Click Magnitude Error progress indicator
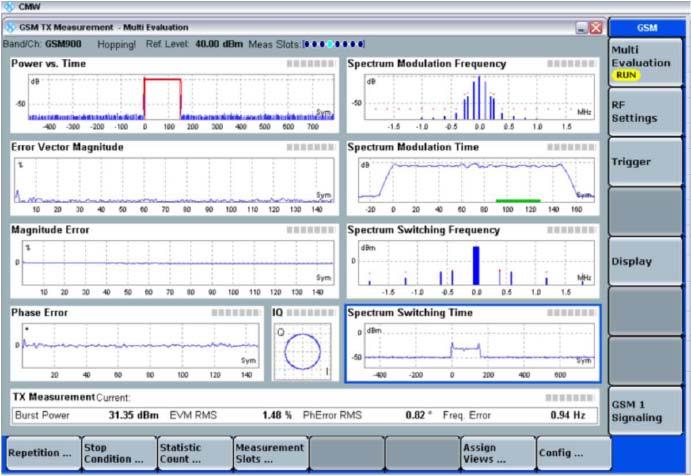Screen dimensions: 691x476 pos(311,230)
